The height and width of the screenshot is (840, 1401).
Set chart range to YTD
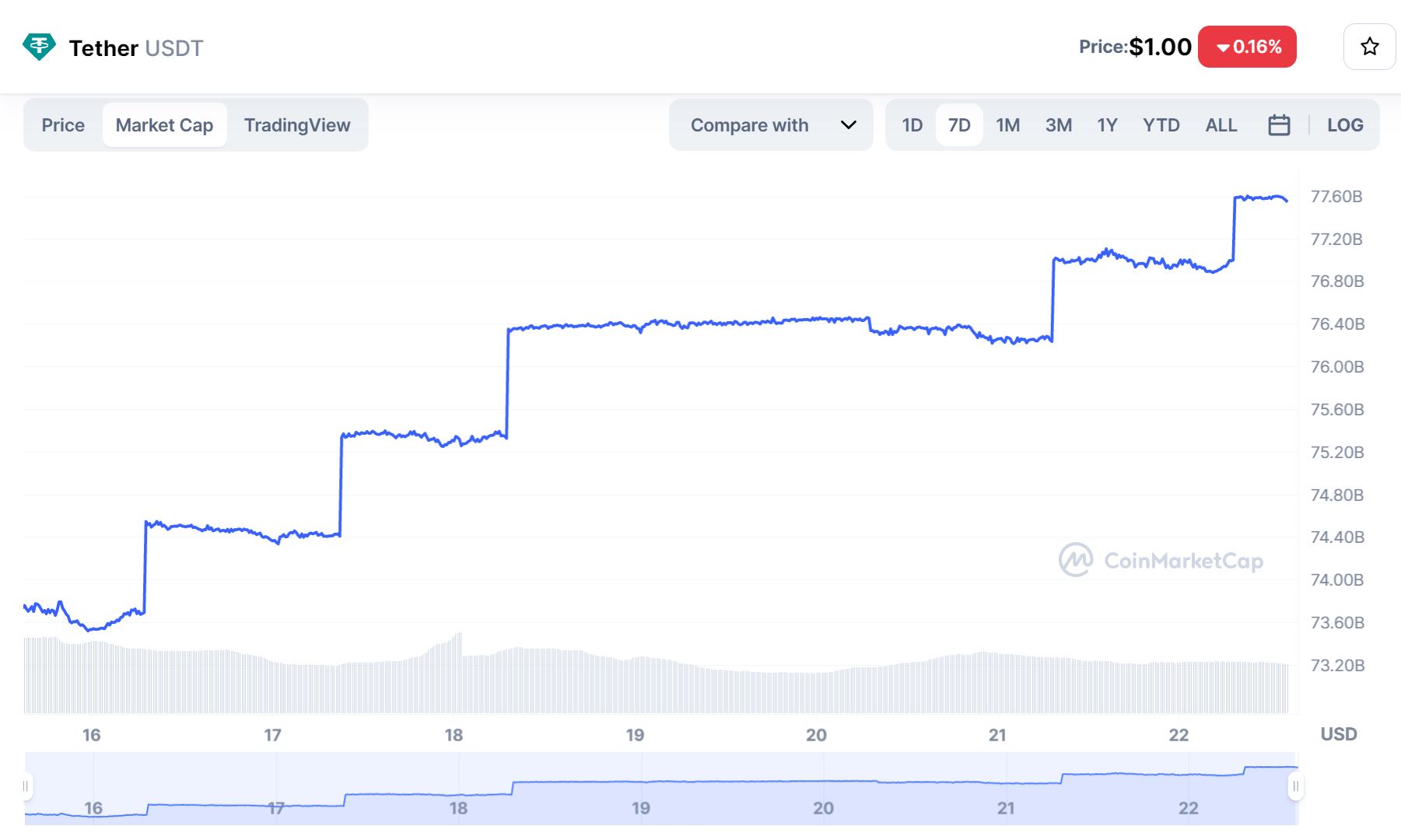[1161, 125]
